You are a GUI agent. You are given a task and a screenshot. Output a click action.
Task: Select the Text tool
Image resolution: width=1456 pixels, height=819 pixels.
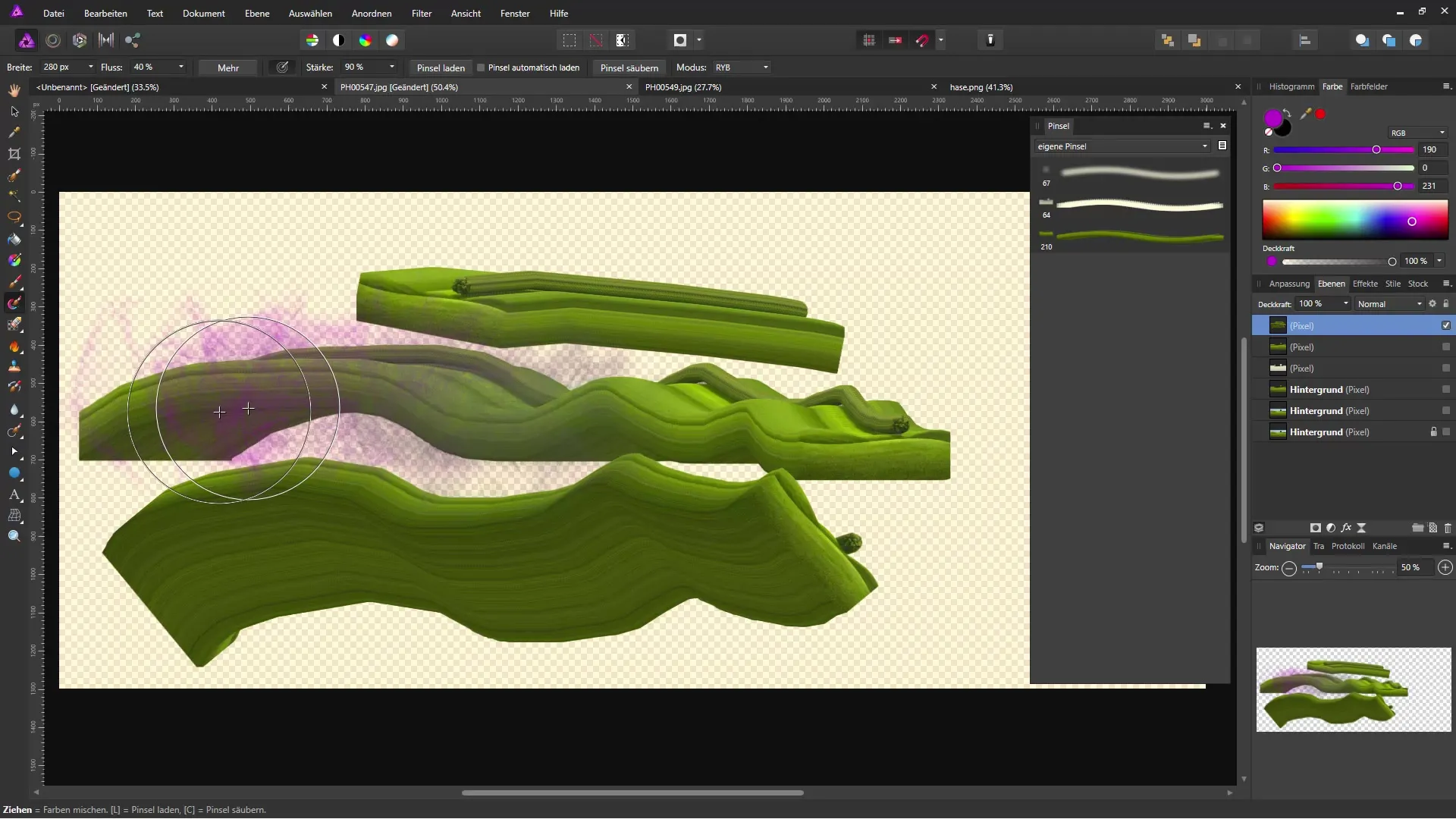click(14, 494)
